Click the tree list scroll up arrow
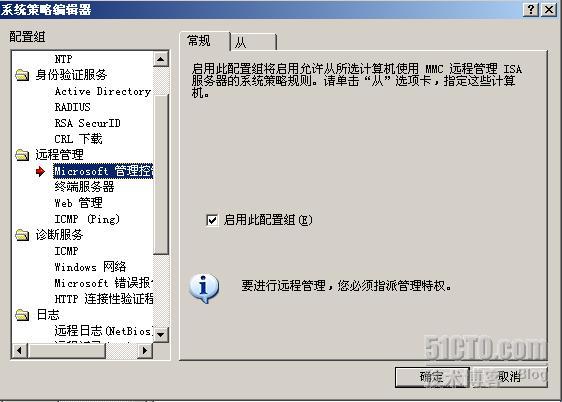The height and width of the screenshot is (402, 562). pyautogui.click(x=161, y=59)
